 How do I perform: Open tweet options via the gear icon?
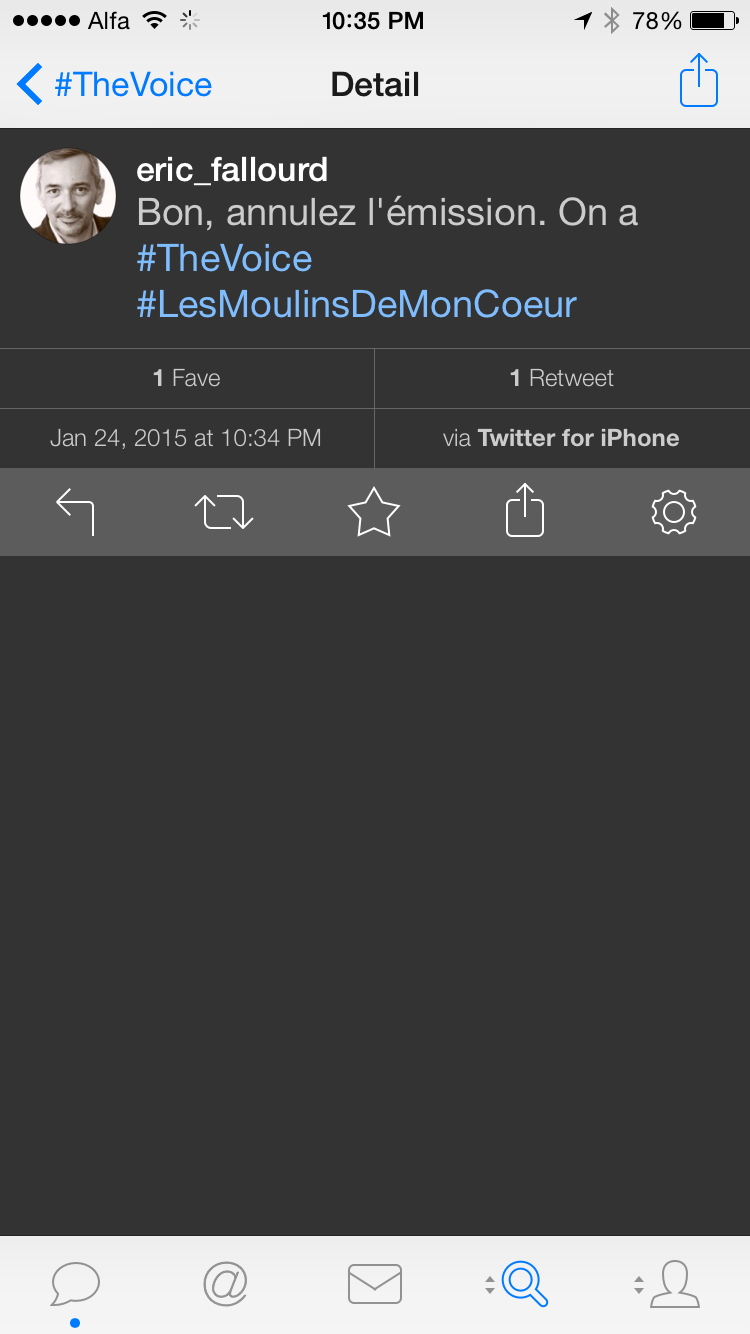tap(673, 512)
